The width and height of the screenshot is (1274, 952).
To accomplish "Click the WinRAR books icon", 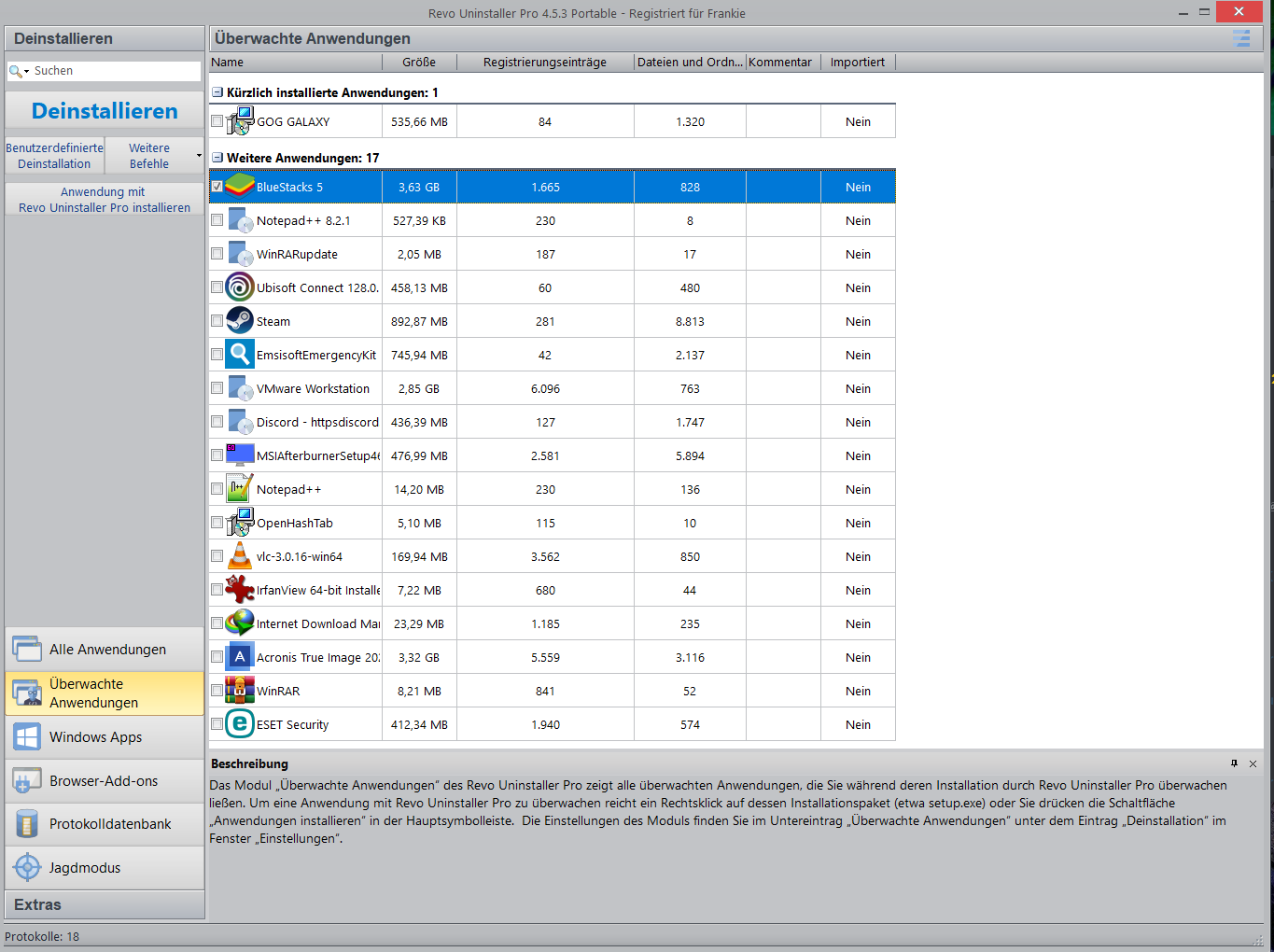I will [240, 690].
